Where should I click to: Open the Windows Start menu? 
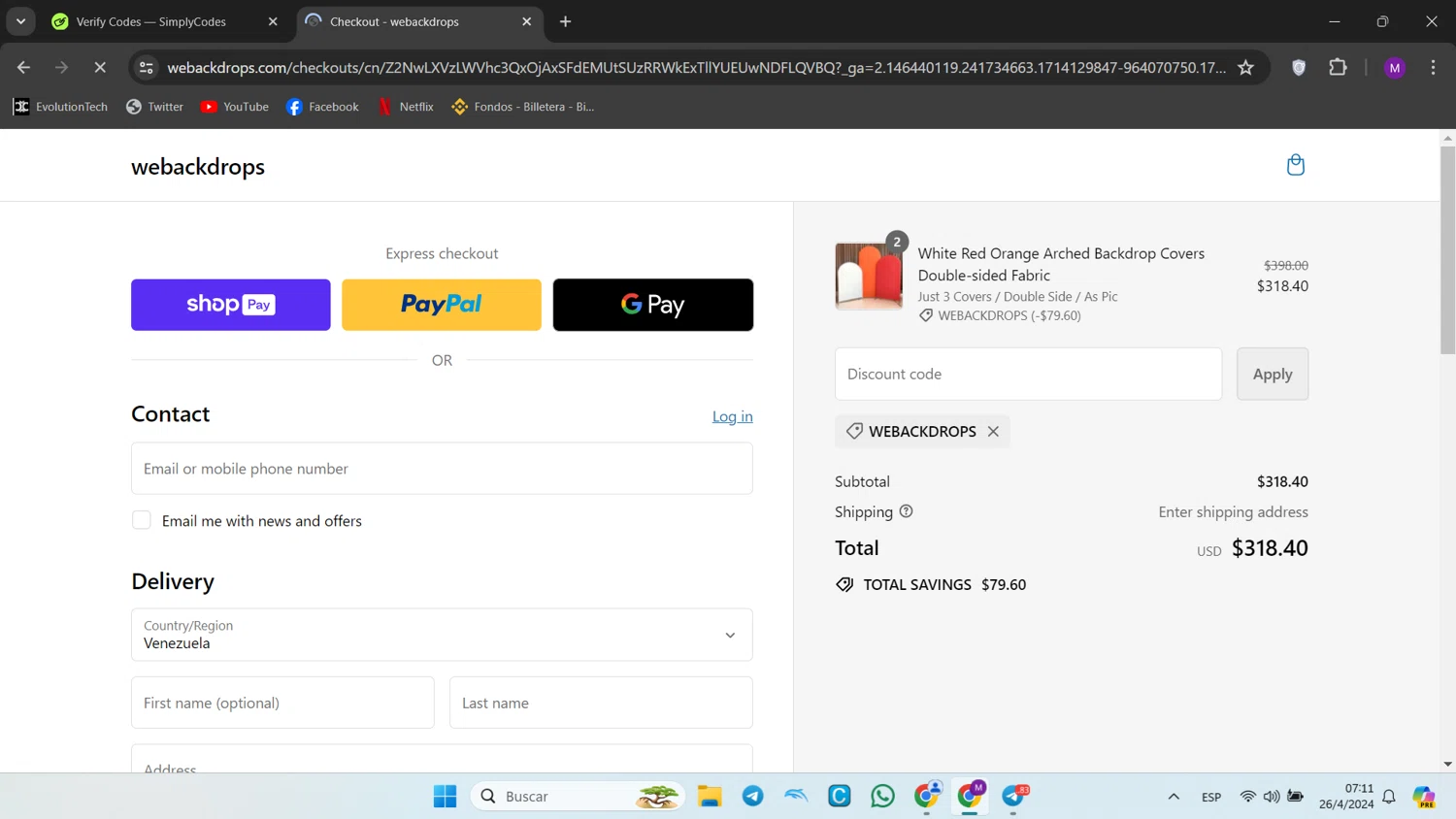(x=445, y=796)
